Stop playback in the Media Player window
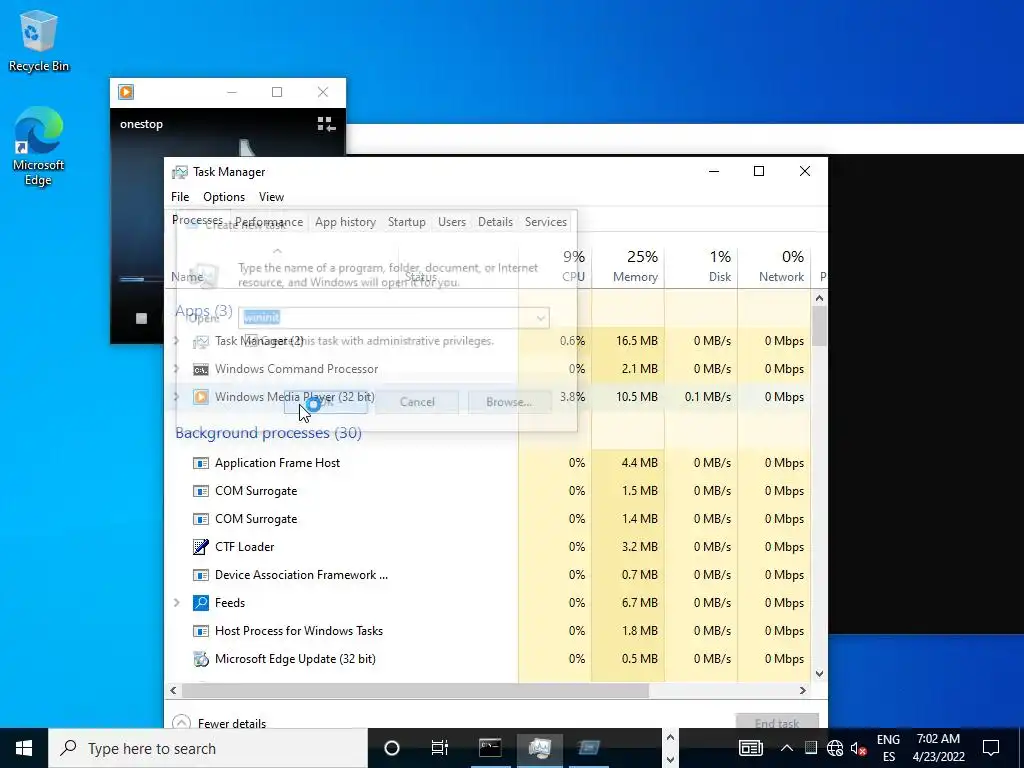 141,318
